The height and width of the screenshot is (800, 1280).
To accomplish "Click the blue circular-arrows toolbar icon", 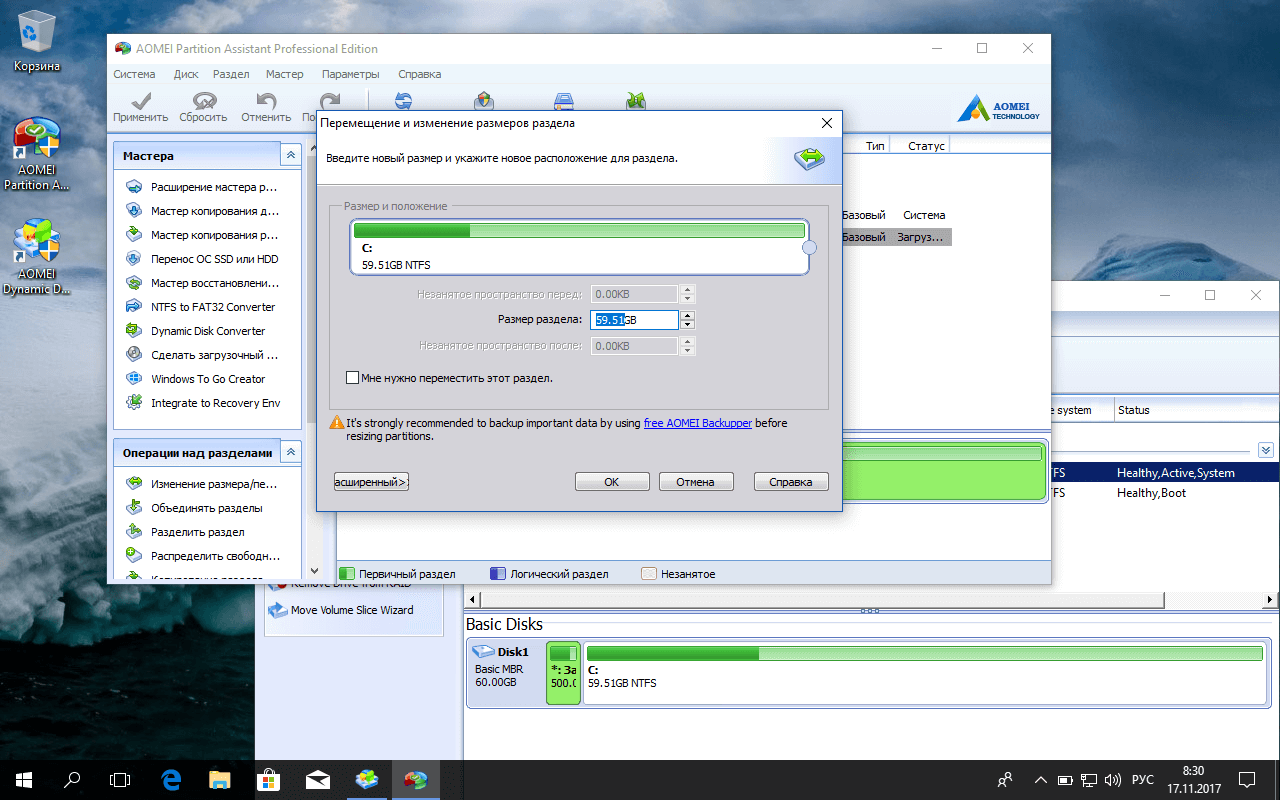I will point(403,100).
